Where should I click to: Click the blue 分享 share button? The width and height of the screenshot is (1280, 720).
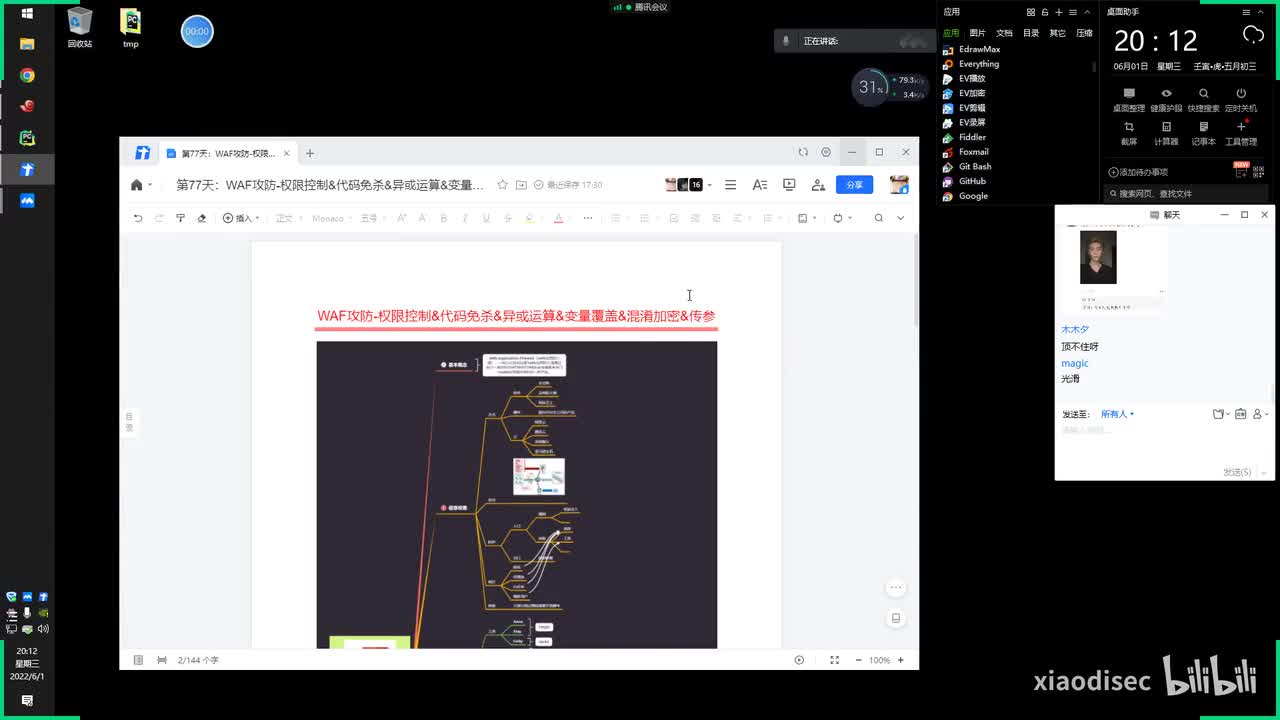(x=855, y=185)
